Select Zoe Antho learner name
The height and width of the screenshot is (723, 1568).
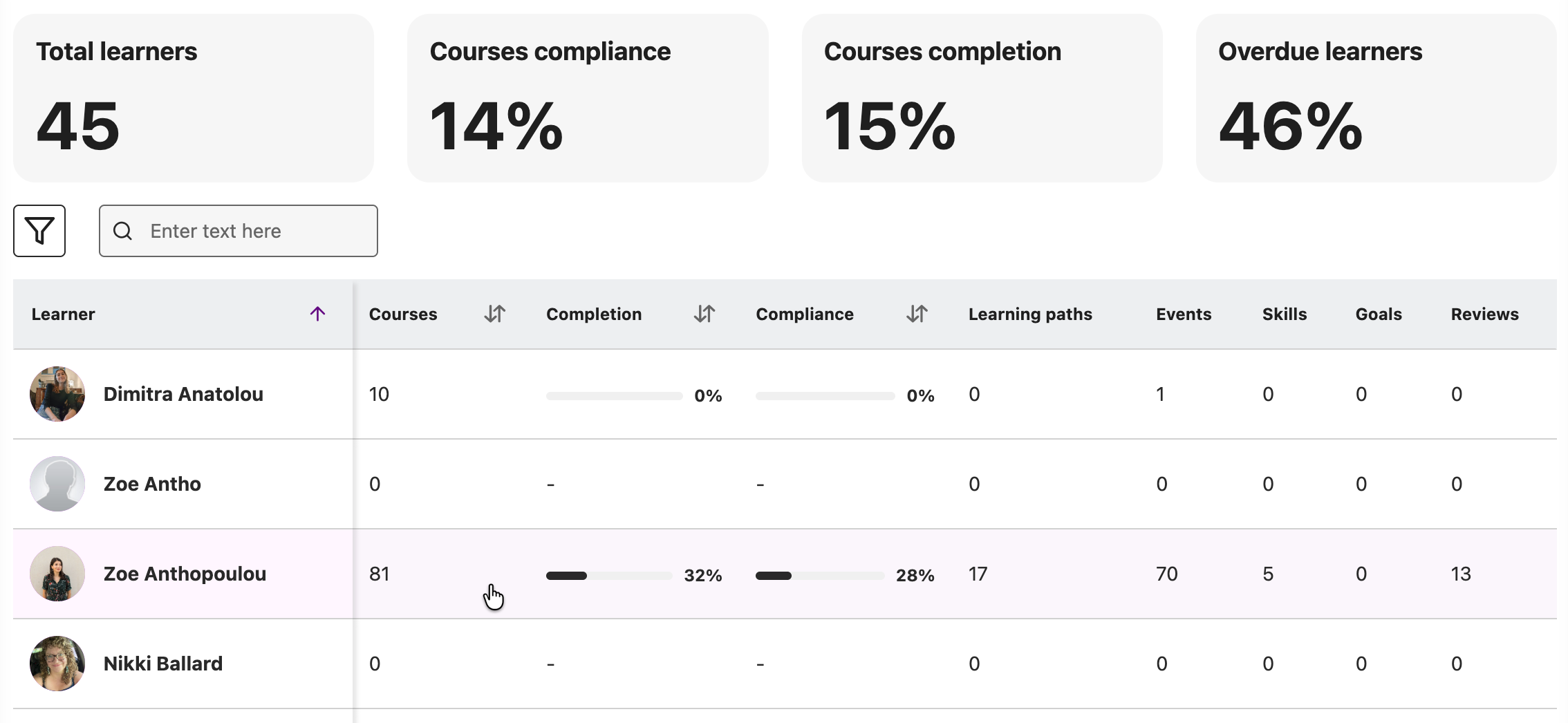(152, 484)
